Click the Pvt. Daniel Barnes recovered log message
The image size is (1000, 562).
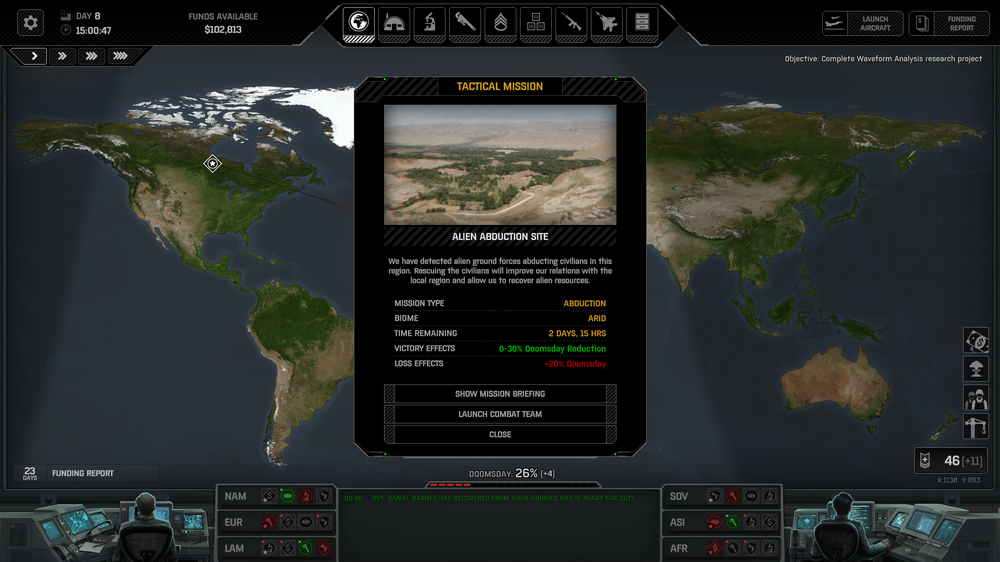503,498
